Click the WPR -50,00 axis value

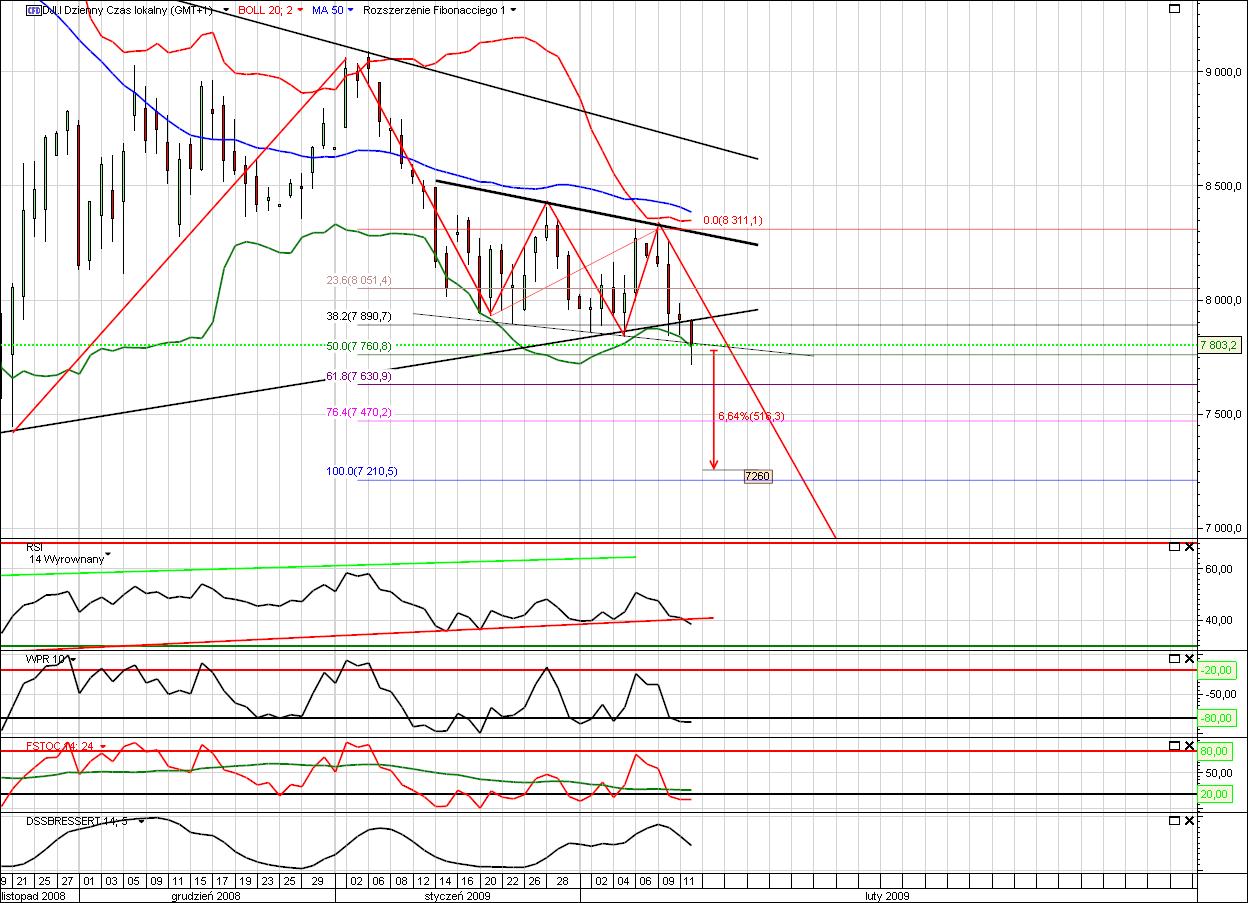pos(1220,694)
